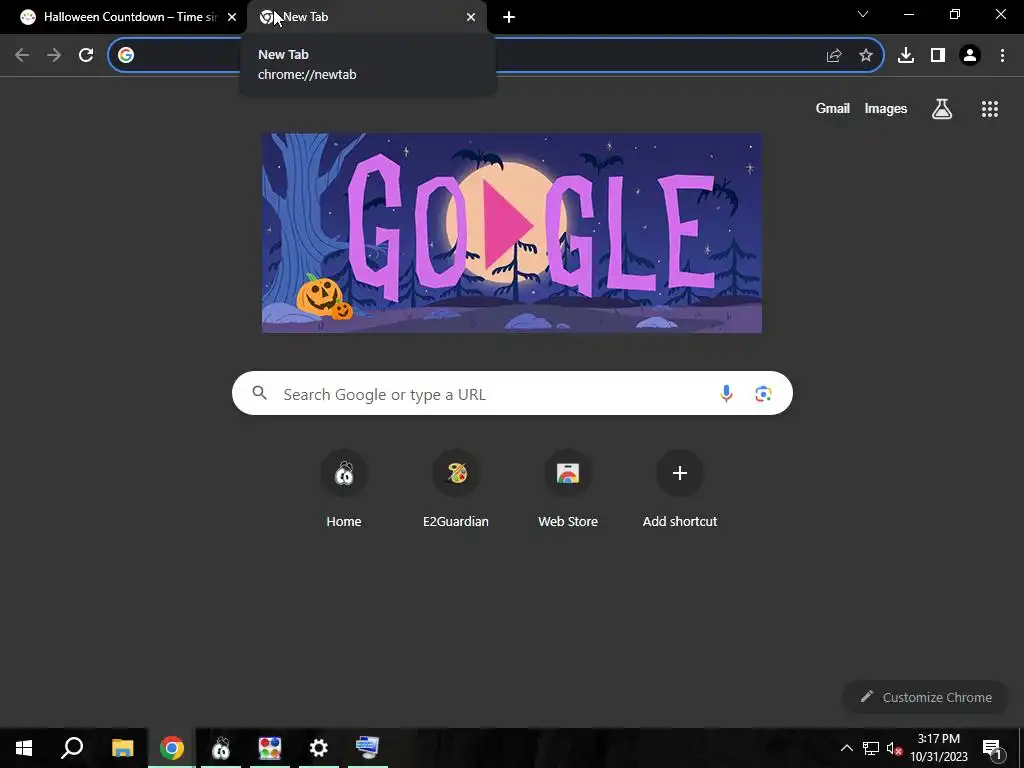Open Search Labs flask icon
The width and height of the screenshot is (1024, 768).
942,109
